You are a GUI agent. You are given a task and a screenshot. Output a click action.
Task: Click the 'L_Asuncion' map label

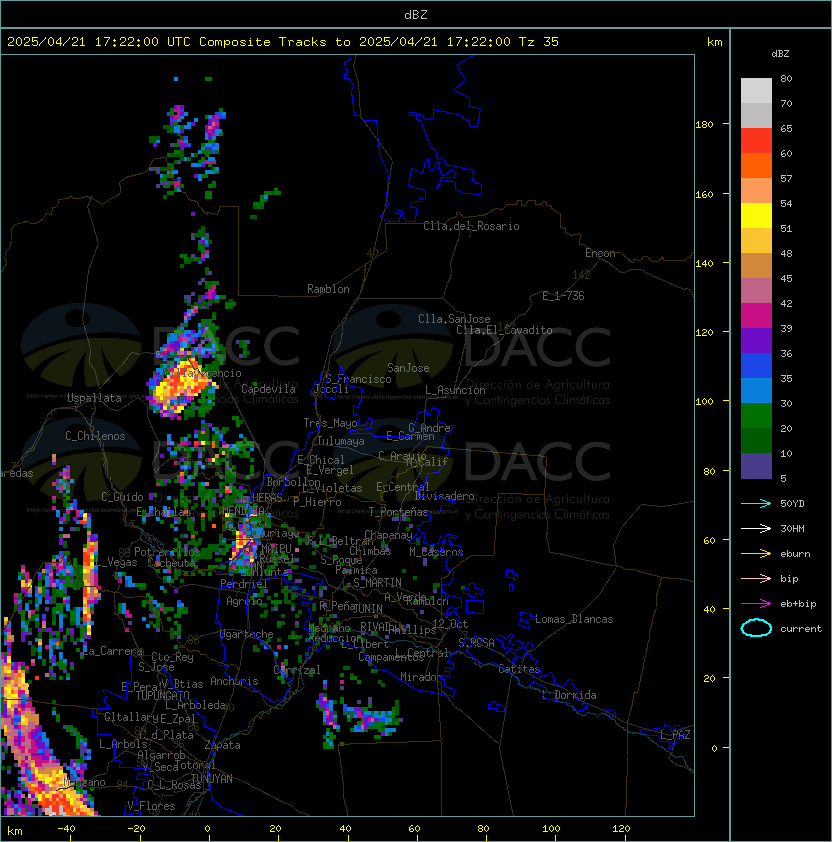click(455, 390)
